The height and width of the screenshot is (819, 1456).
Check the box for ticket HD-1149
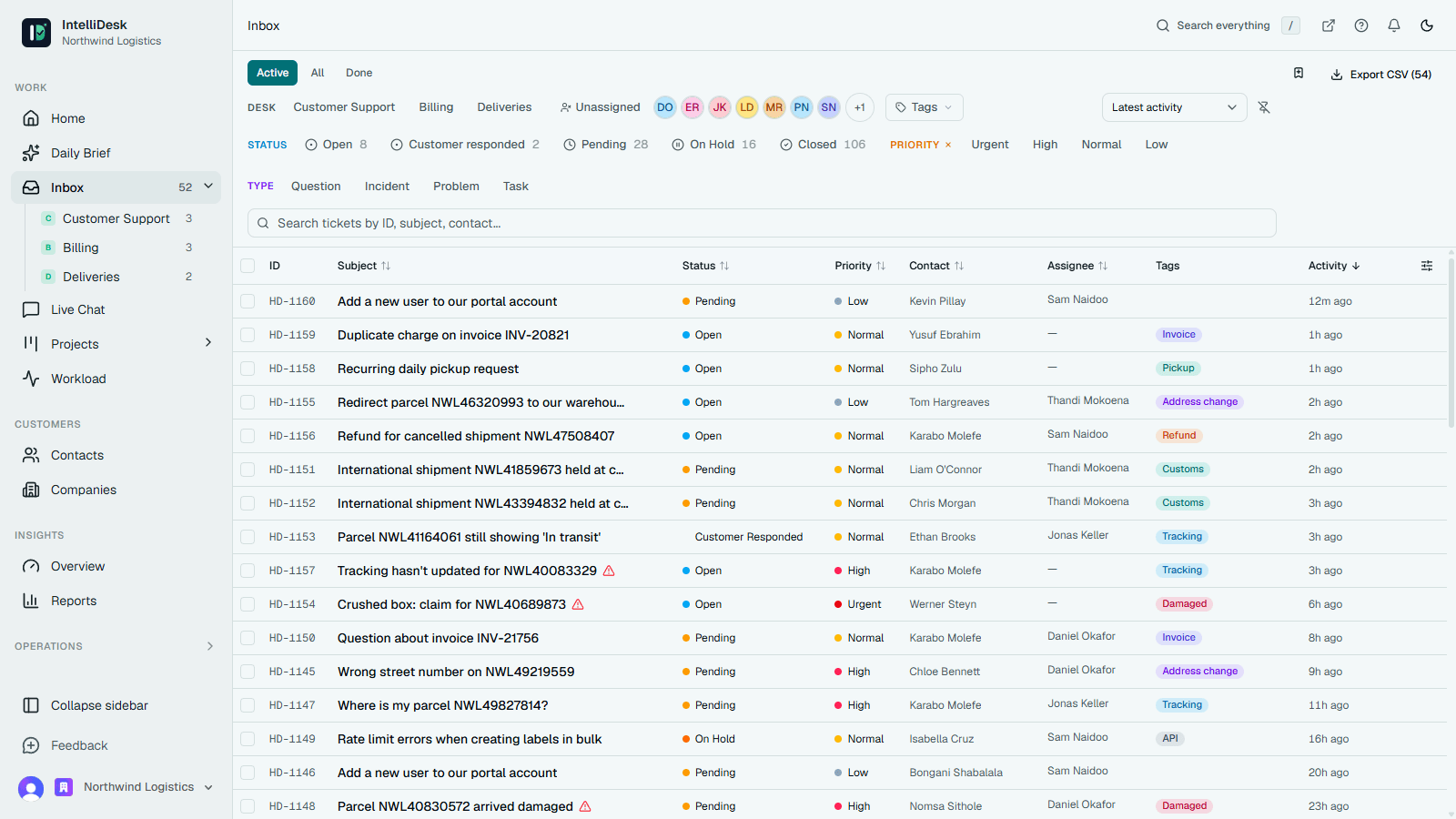tap(248, 739)
